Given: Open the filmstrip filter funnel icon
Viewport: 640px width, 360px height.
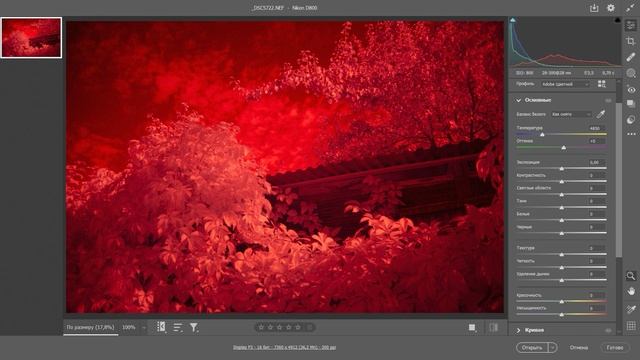Looking at the screenshot, I should tap(194, 327).
